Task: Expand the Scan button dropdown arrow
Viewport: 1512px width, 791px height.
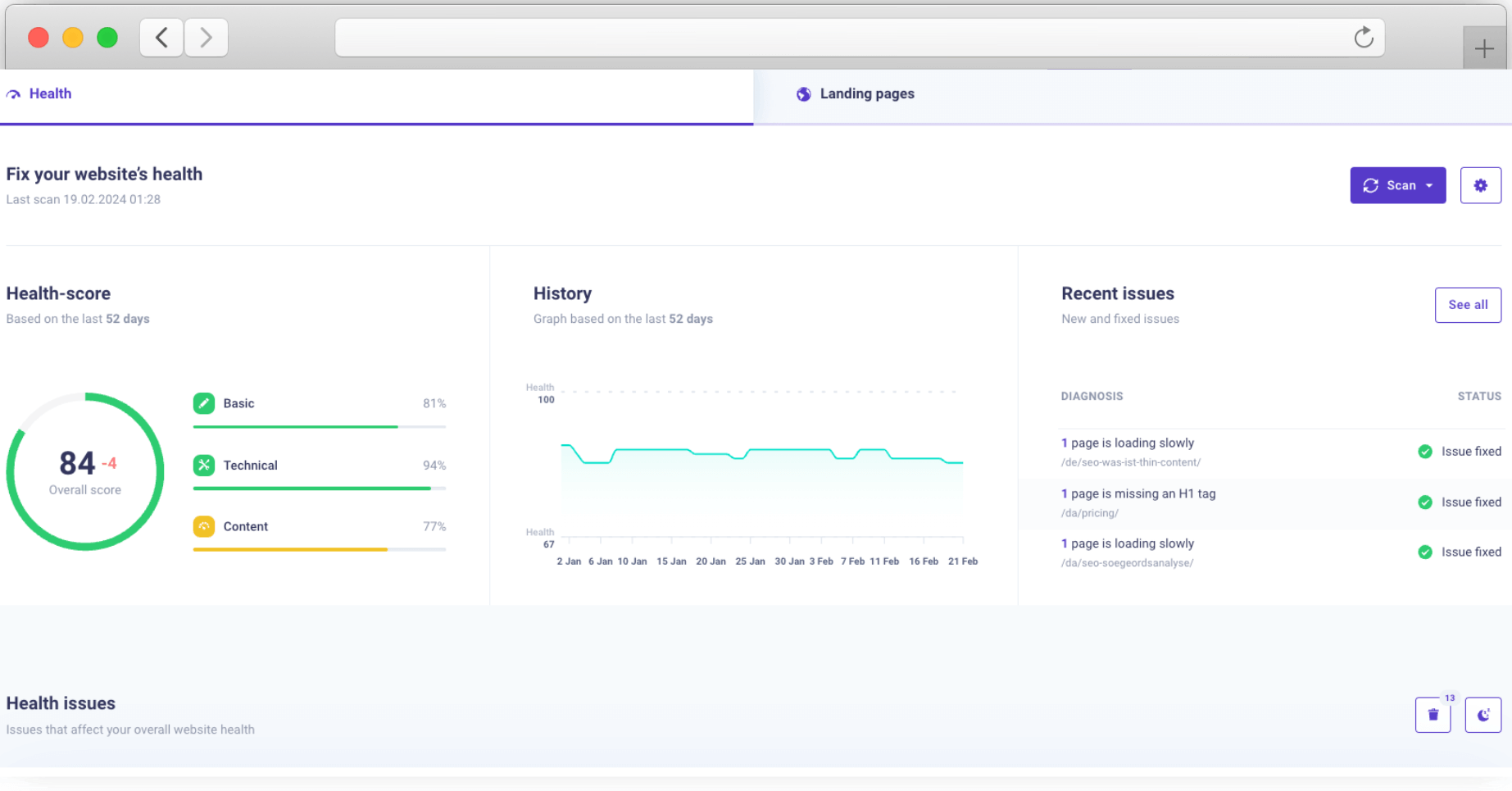Action: 1429,186
